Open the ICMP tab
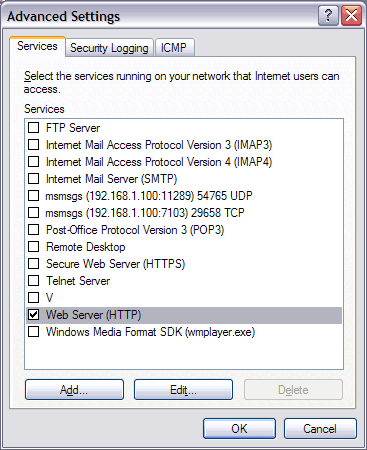This screenshot has height=450, width=367. [x=174, y=48]
